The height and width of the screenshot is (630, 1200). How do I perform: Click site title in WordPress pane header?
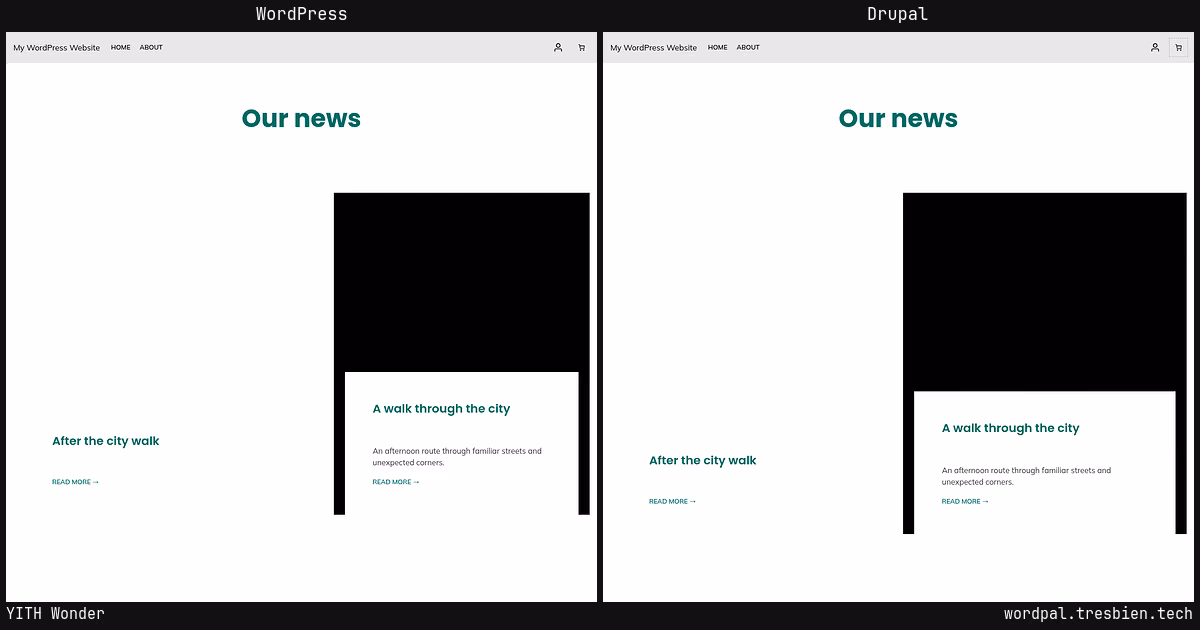click(56, 47)
